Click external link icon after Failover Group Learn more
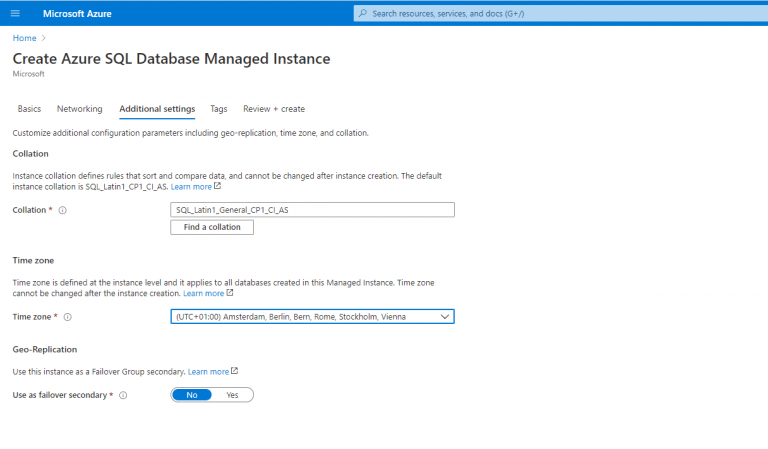768x449 pixels. tap(235, 371)
